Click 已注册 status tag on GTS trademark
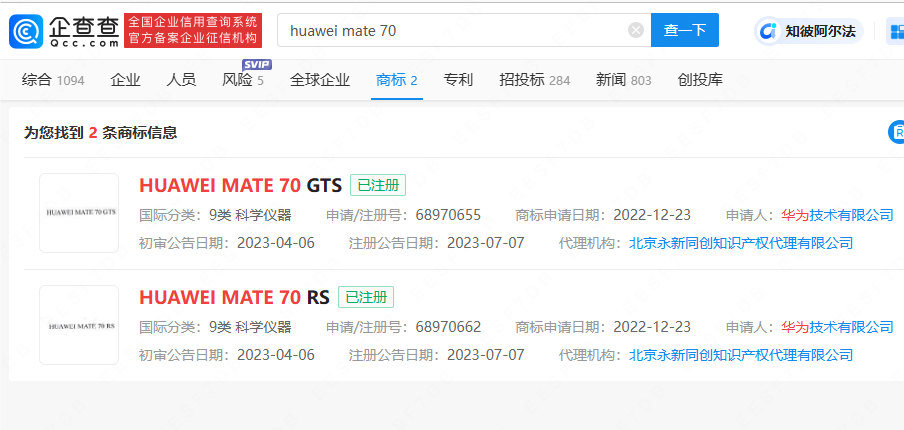 pyautogui.click(x=378, y=185)
